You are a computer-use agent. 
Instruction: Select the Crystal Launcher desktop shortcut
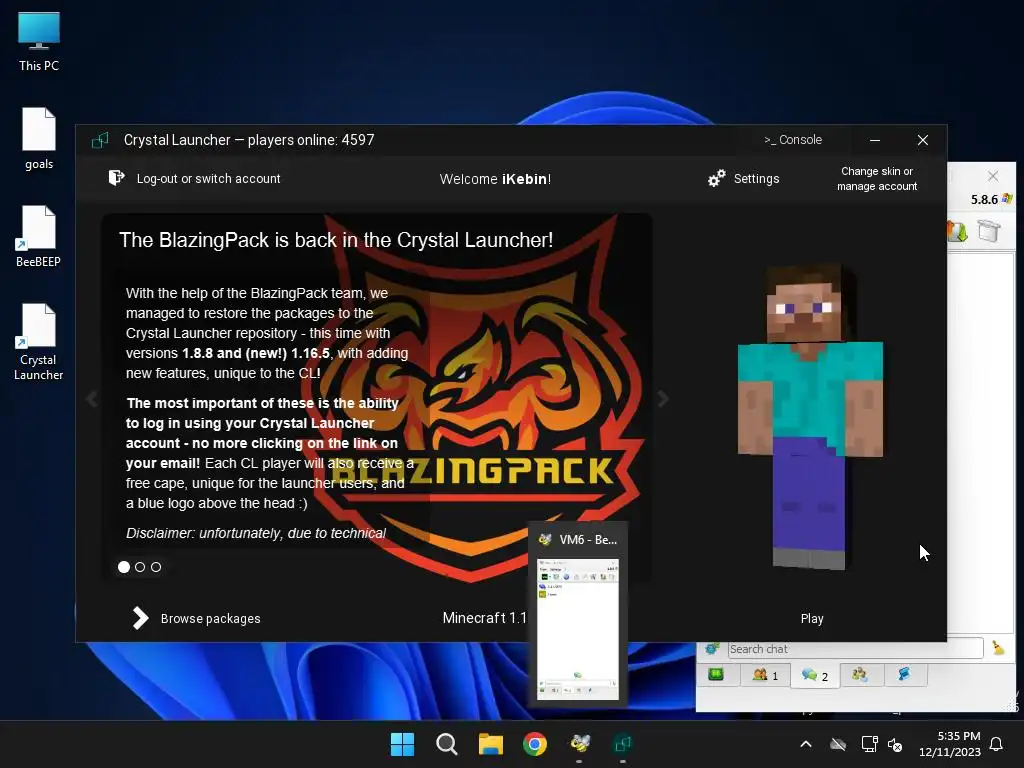click(39, 342)
